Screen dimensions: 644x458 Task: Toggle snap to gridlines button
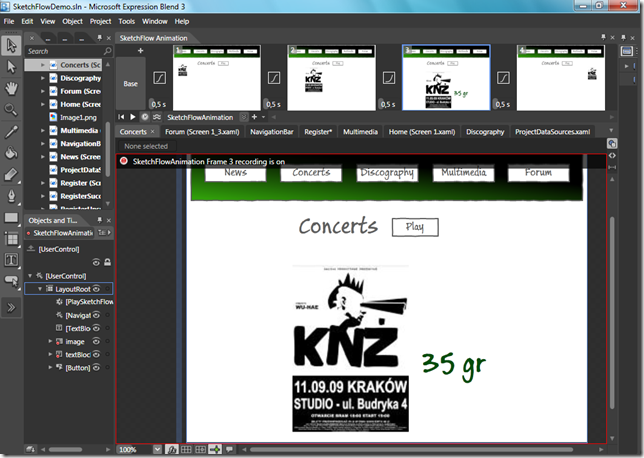coord(200,449)
